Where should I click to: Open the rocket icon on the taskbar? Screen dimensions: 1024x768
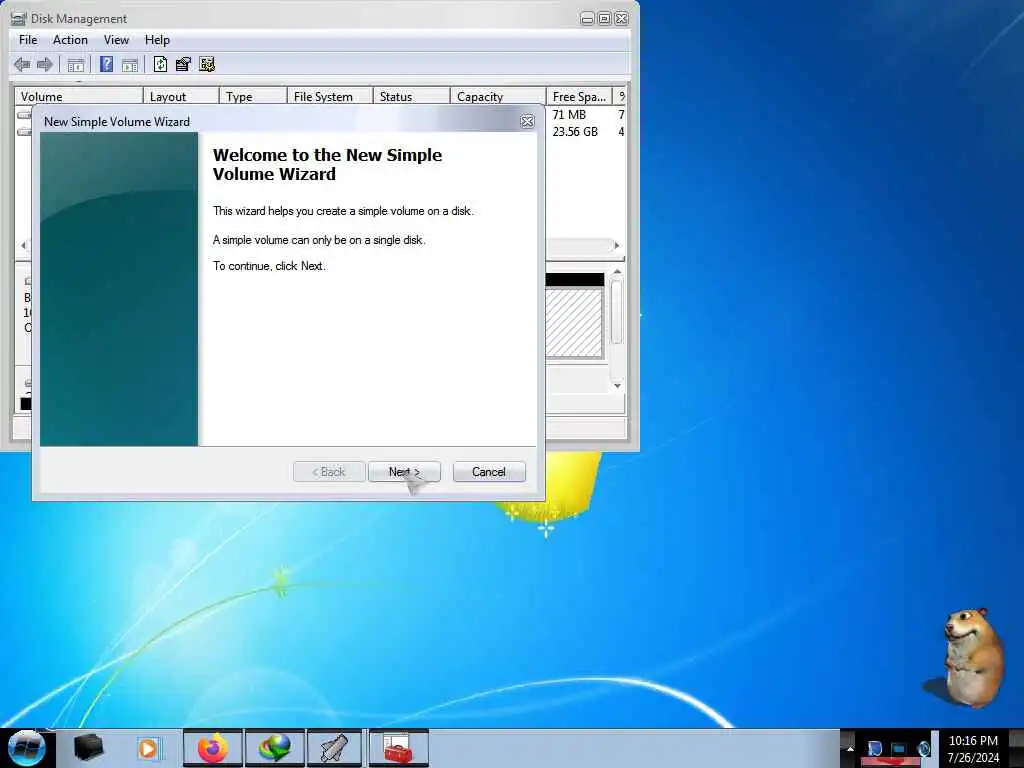point(334,748)
